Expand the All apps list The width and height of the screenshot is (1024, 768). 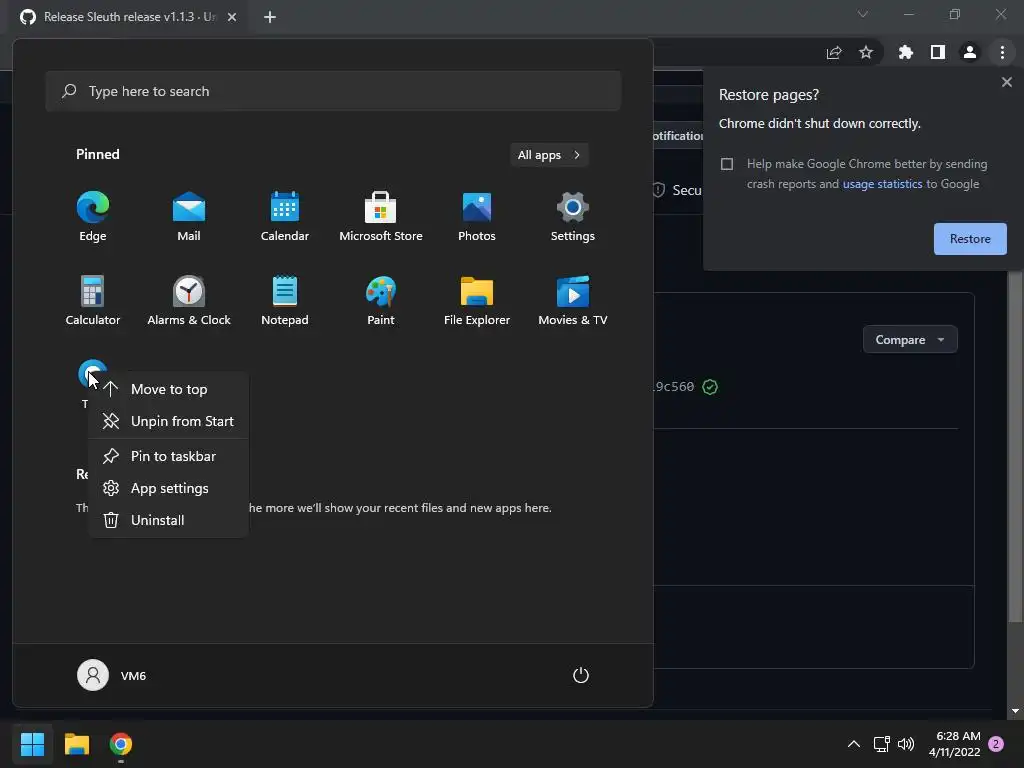point(549,155)
